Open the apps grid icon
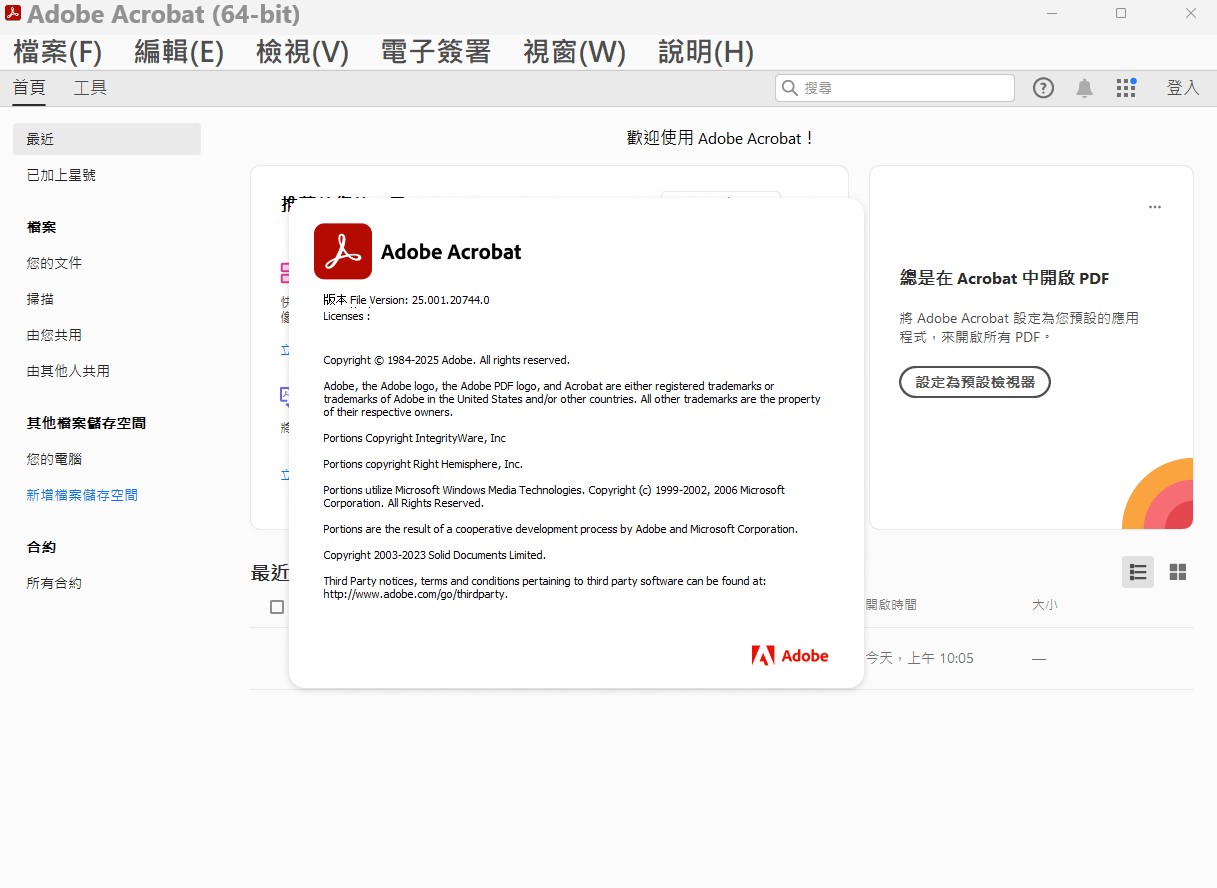1217x888 pixels. click(1126, 88)
